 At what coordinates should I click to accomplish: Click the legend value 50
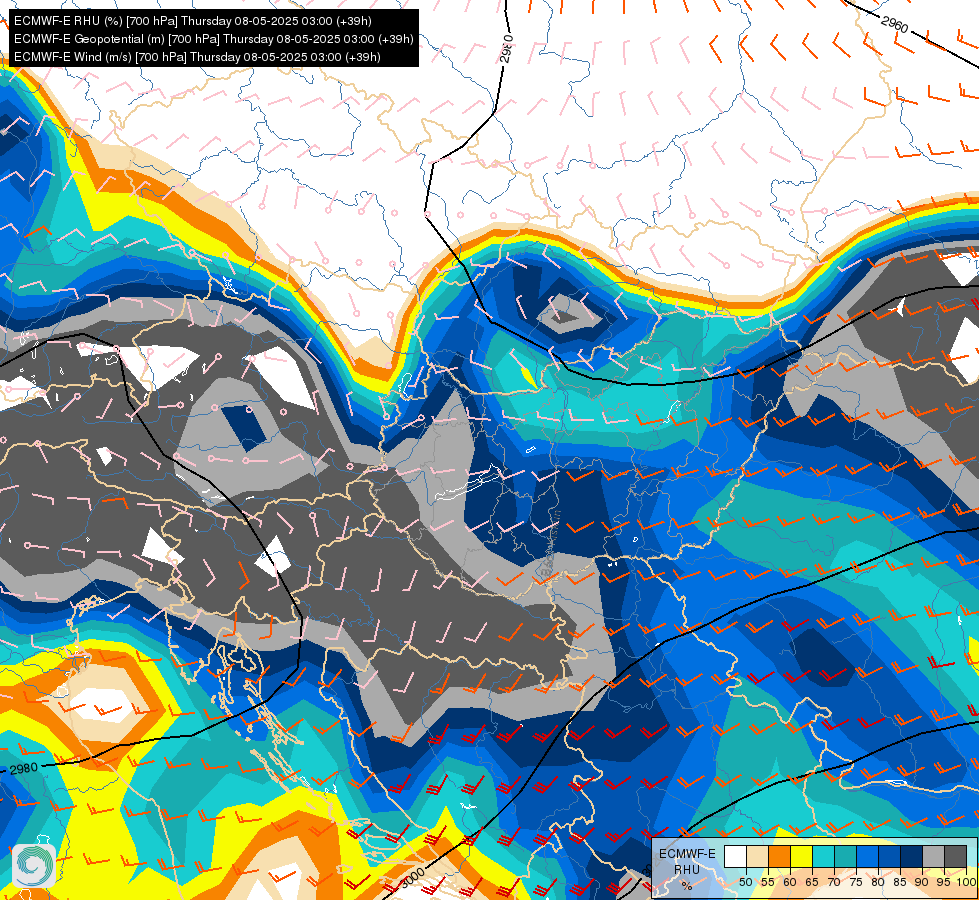(745, 882)
